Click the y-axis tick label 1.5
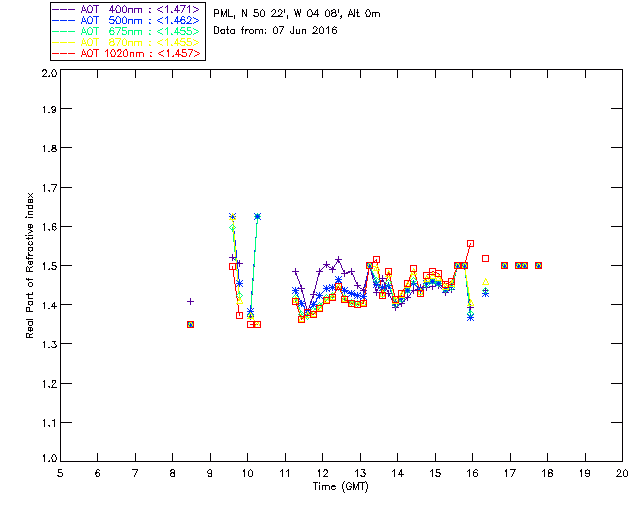 (x=49, y=266)
